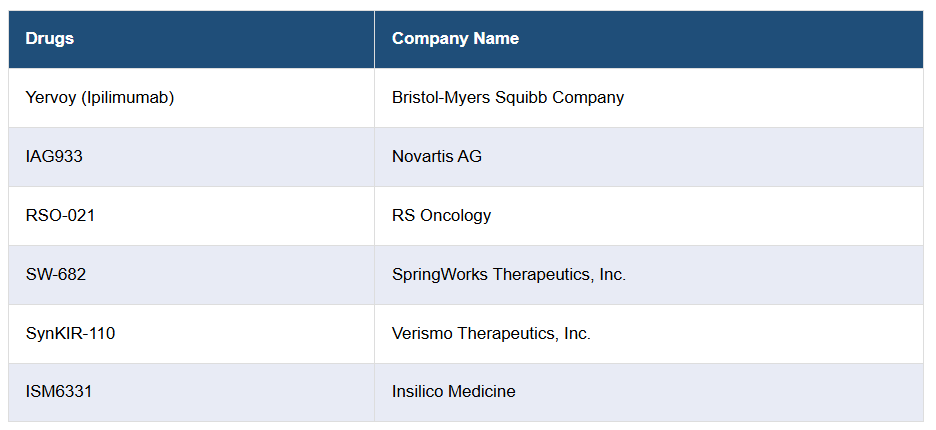Select the ISM6331 drug cell

[x=59, y=393]
